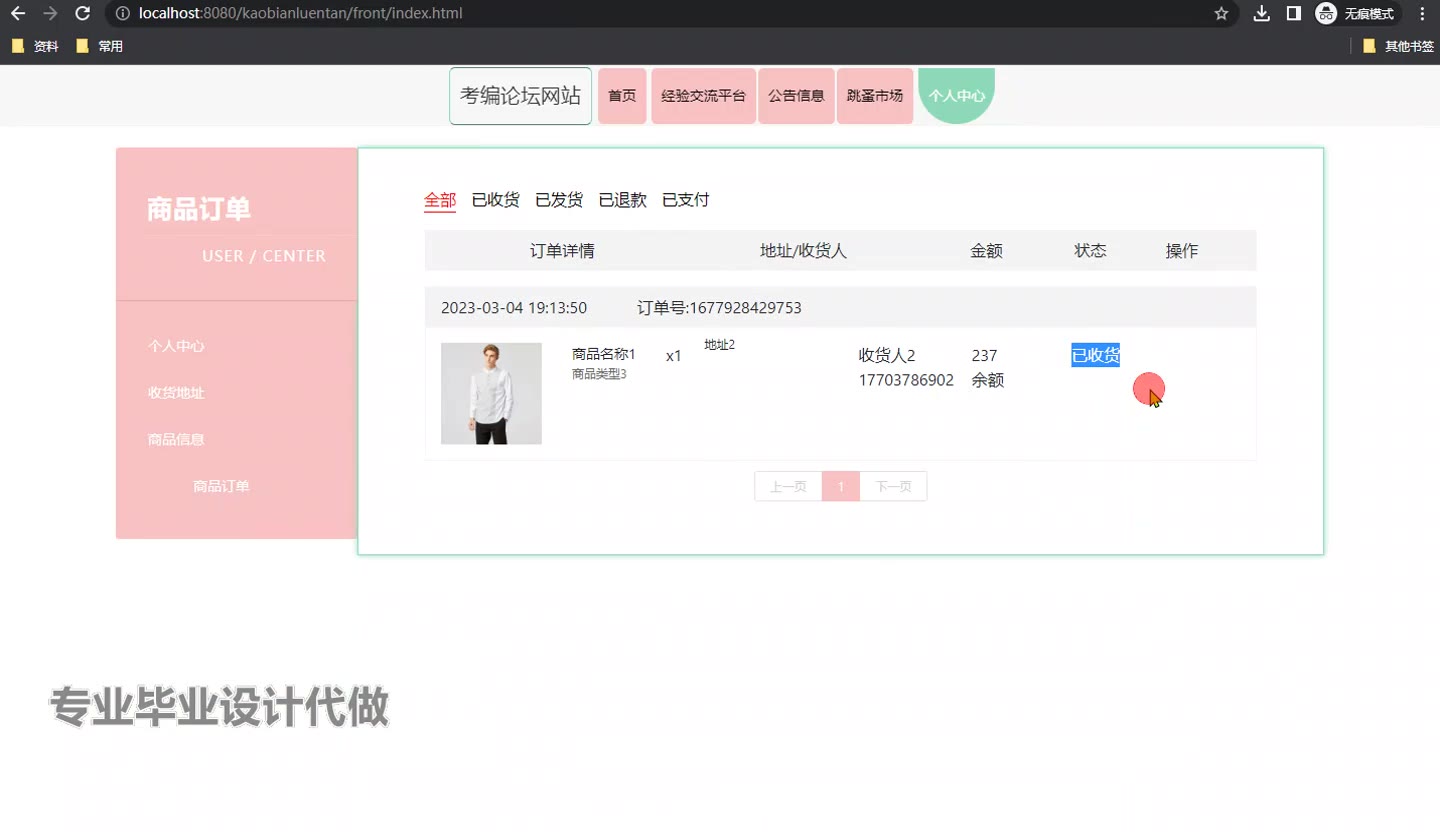Filter orders by 已发货 tab

click(x=559, y=200)
